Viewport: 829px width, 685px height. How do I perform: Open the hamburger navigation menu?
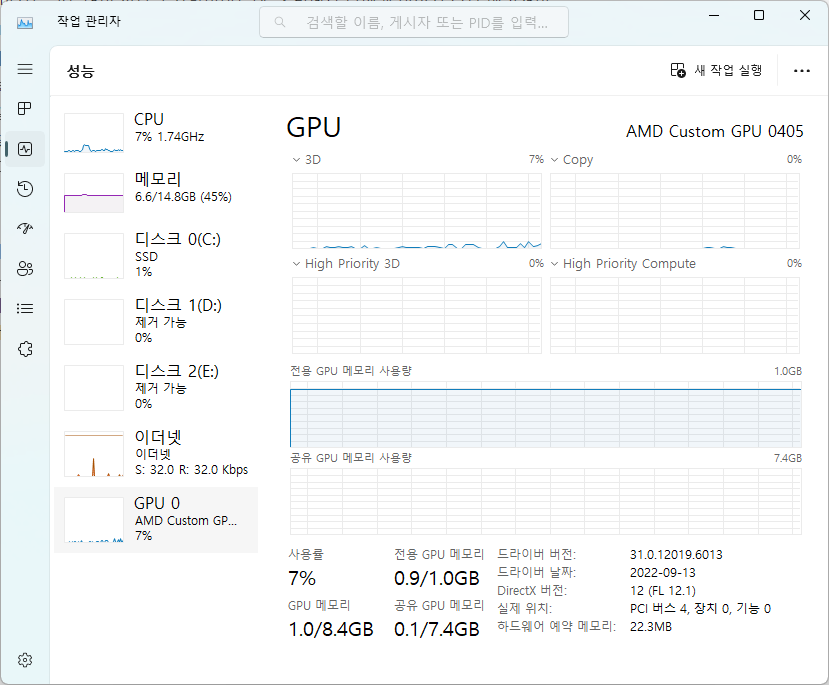25,69
